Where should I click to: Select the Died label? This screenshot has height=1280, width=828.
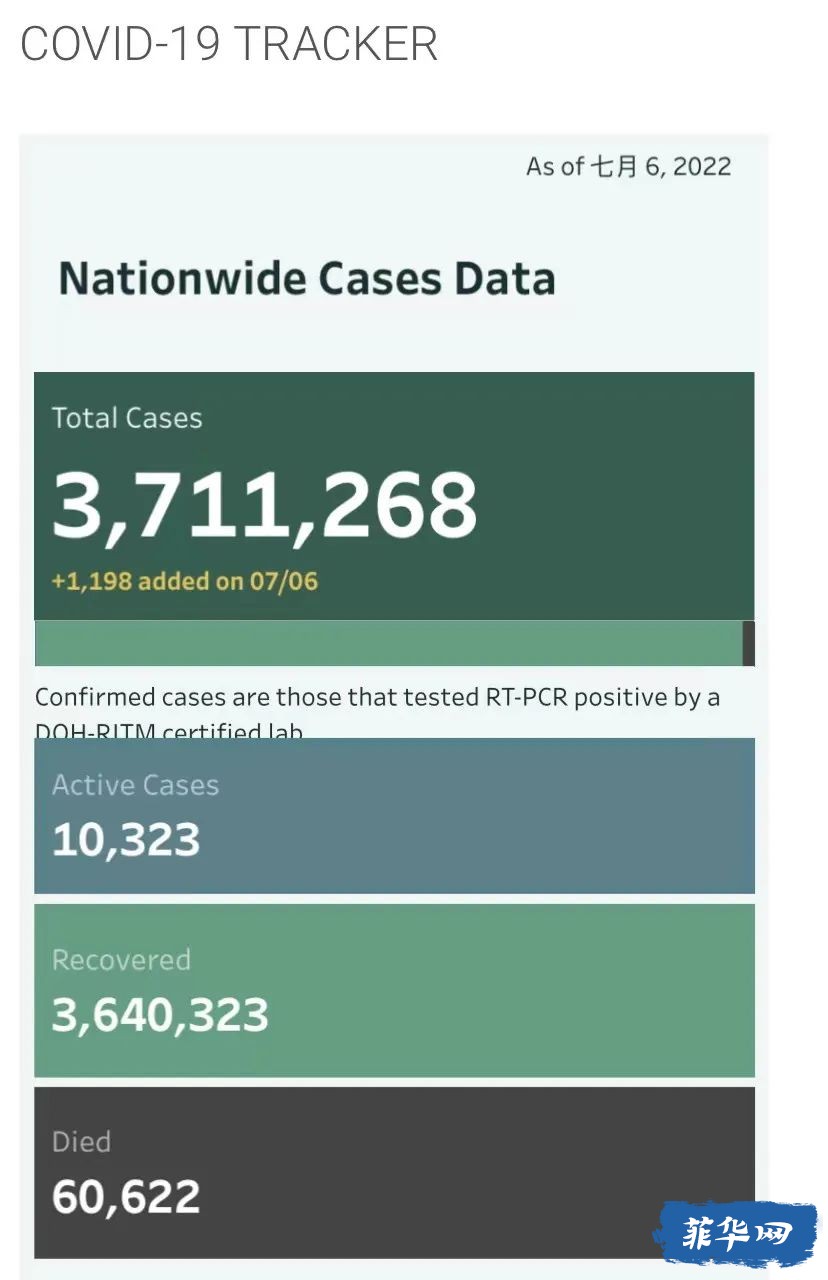point(81,1141)
